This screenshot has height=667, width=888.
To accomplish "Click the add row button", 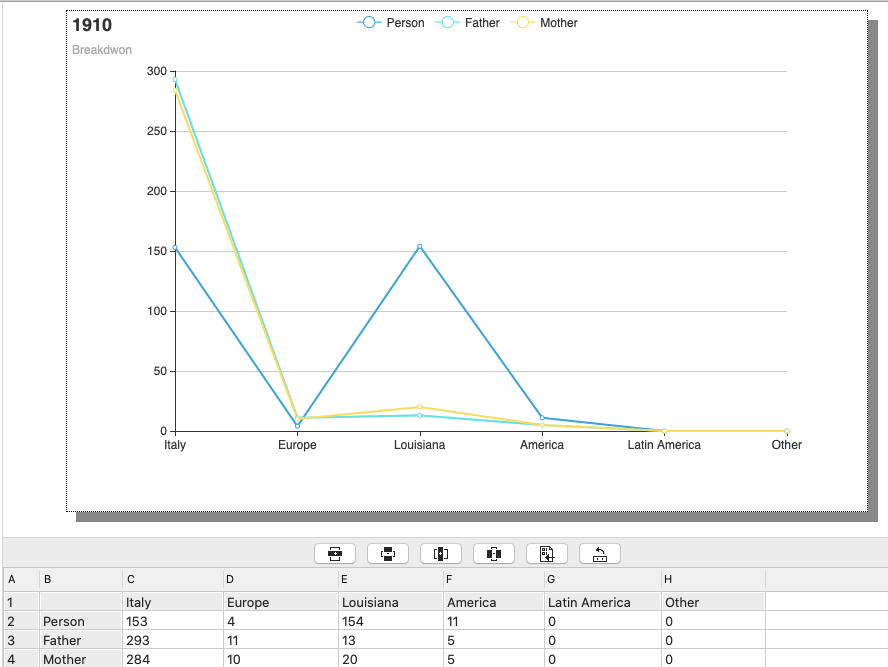I will coord(335,553).
